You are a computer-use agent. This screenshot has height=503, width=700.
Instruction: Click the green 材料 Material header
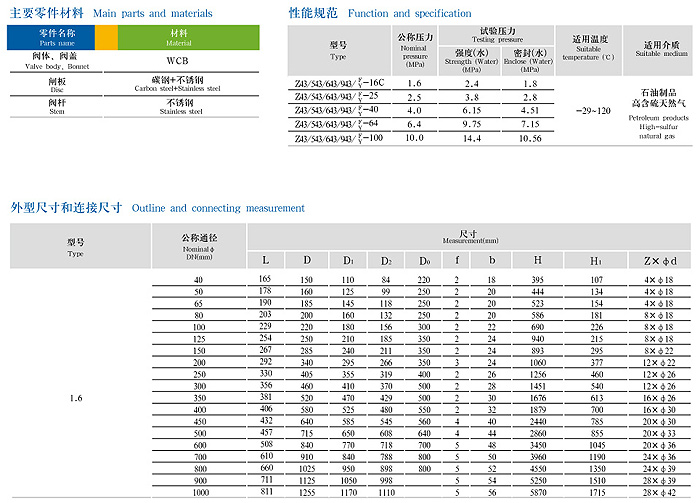click(x=178, y=38)
